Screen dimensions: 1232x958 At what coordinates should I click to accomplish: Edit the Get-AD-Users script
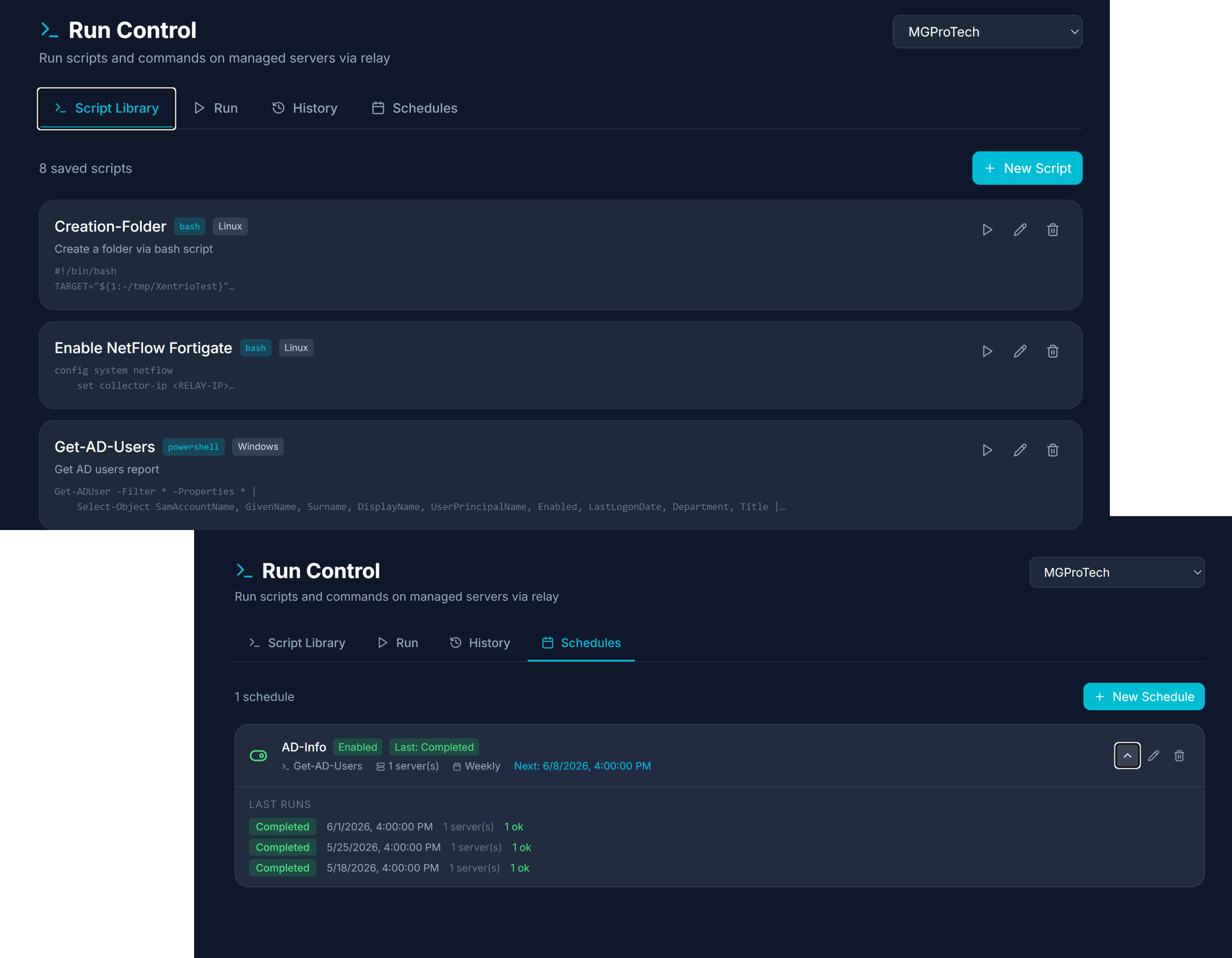1020,450
